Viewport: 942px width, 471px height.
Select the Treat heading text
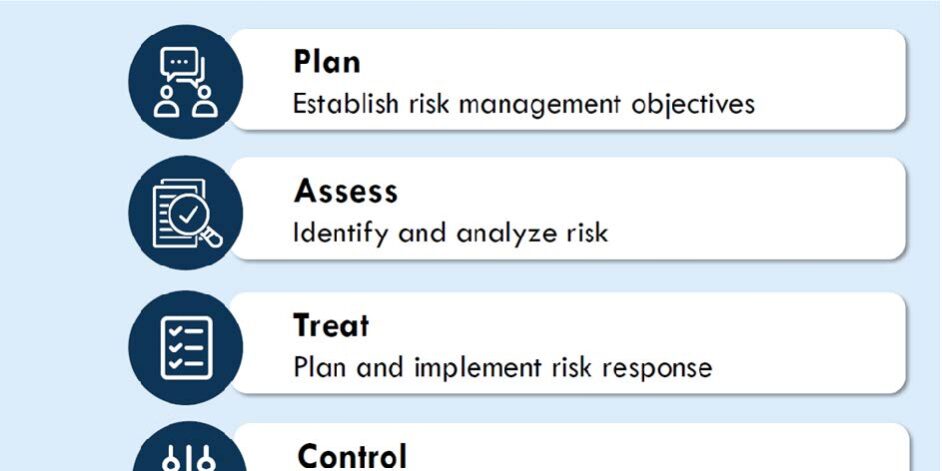pyautogui.click(x=331, y=326)
